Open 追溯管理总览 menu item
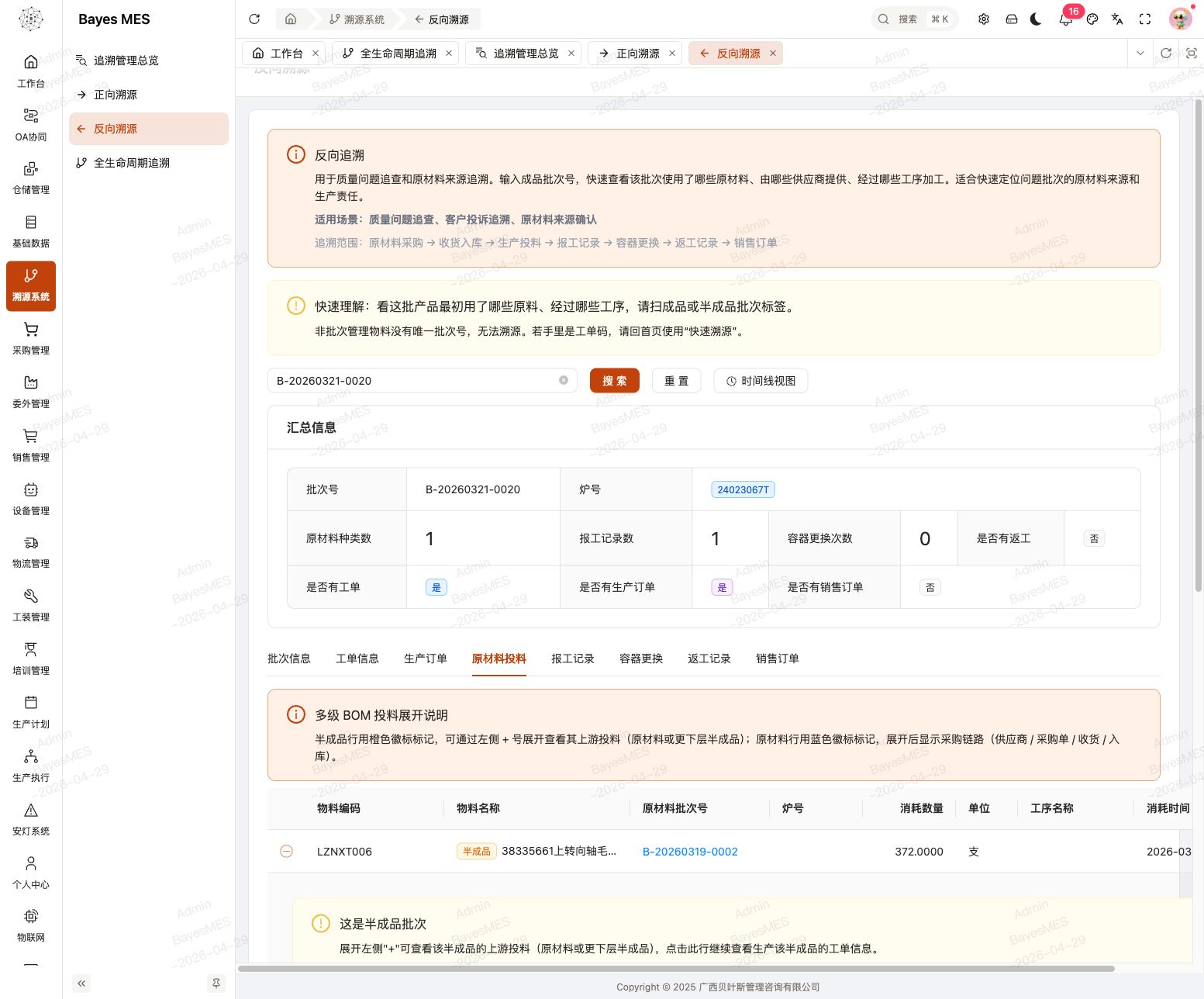The height and width of the screenshot is (999, 1204). pos(149,60)
